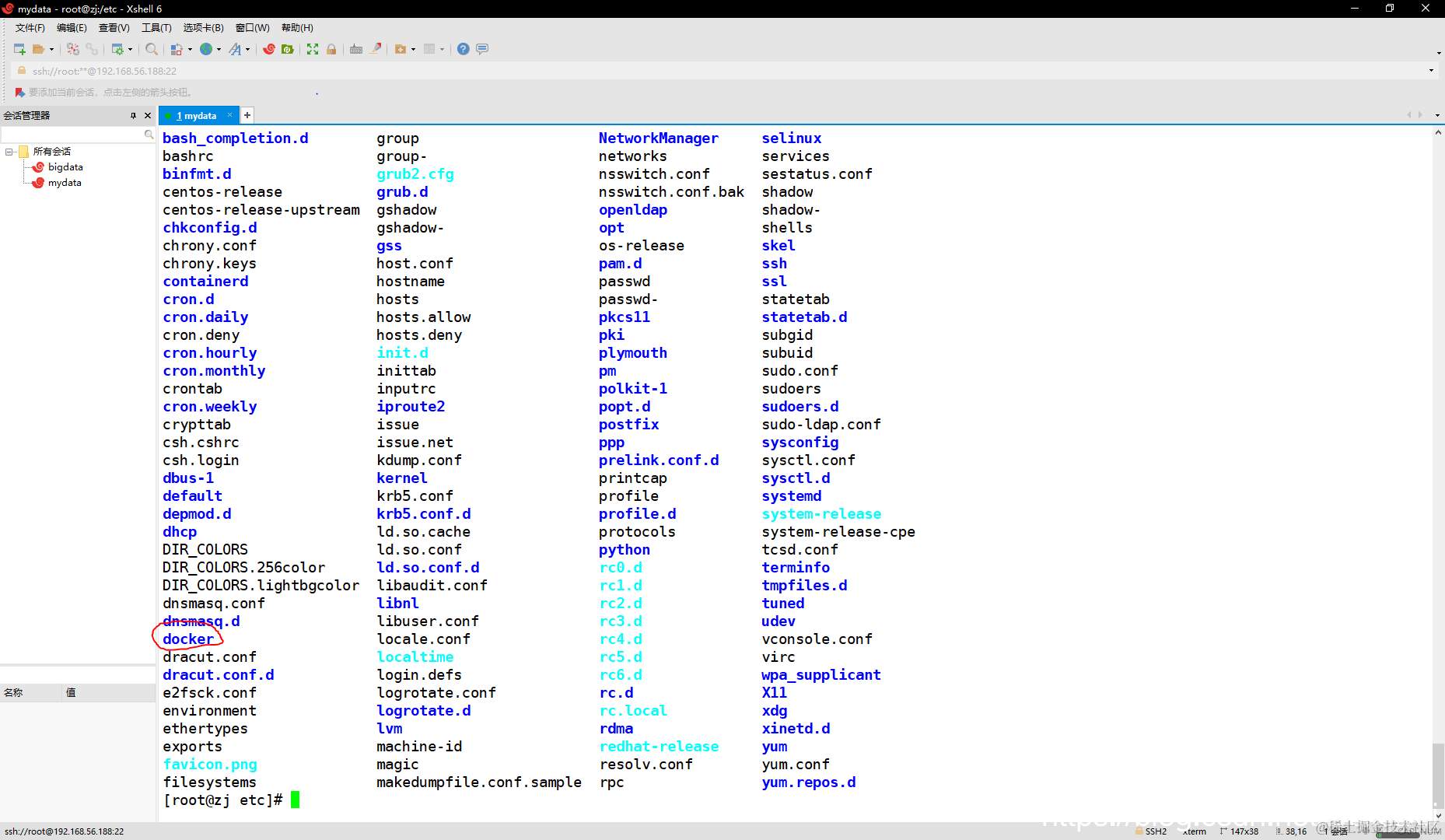Click the blue Help question mark icon
This screenshot has height=840, width=1445.
(464, 49)
